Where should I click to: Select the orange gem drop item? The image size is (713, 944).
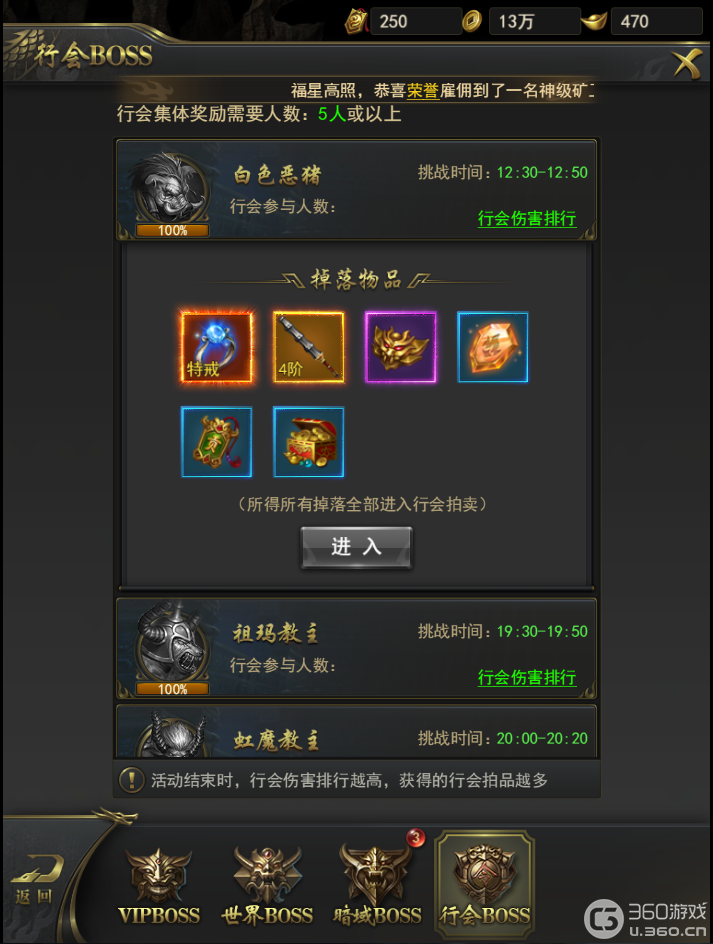pos(493,347)
